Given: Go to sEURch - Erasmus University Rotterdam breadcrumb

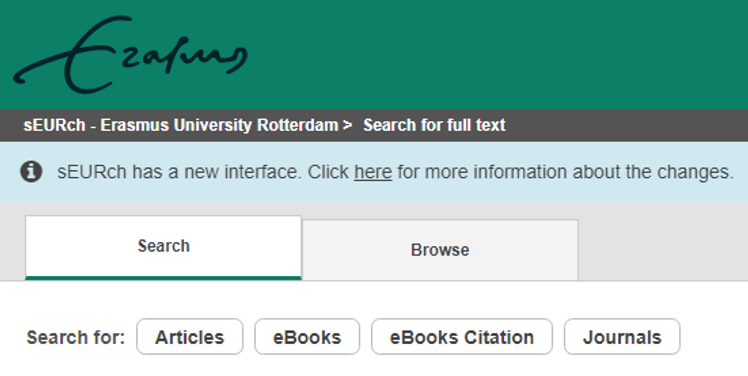Looking at the screenshot, I should pos(181,125).
